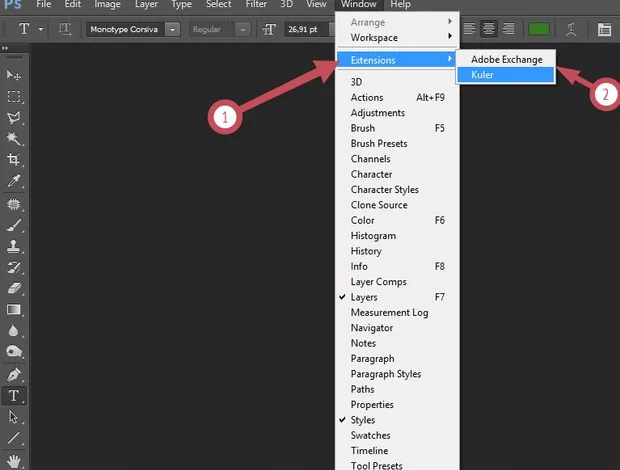Open the Image menu

pyautogui.click(x=107, y=4)
